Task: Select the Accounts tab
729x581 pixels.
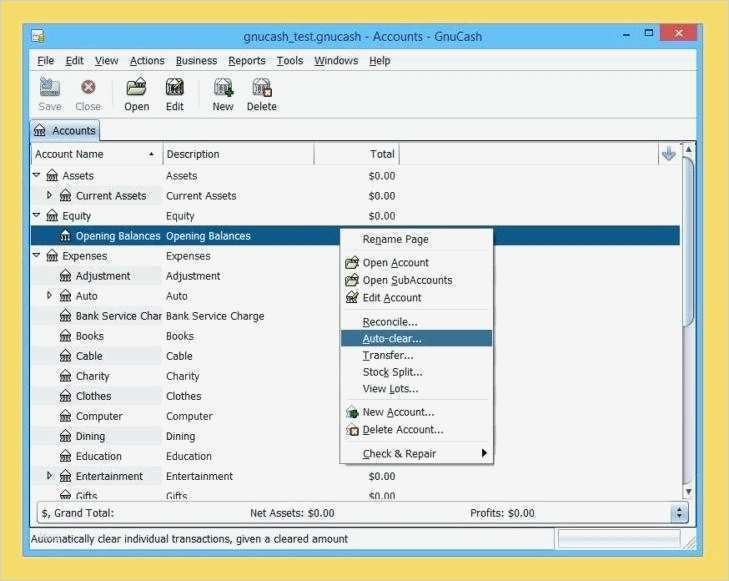Action: [65, 131]
